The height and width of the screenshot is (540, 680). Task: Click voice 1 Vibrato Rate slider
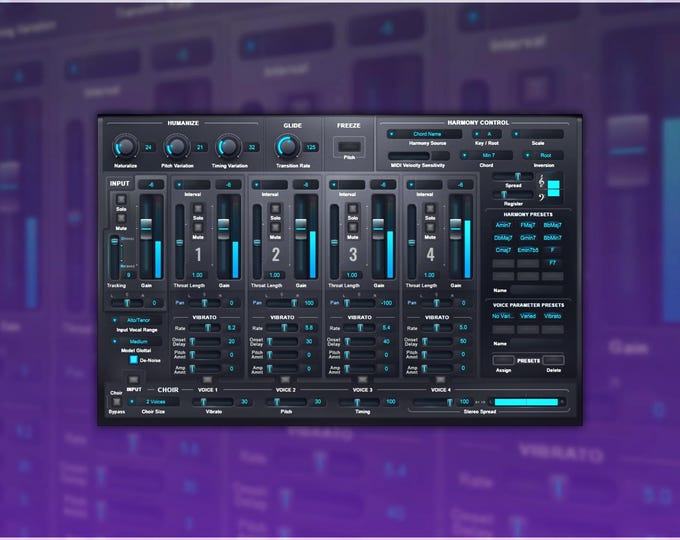point(206,328)
